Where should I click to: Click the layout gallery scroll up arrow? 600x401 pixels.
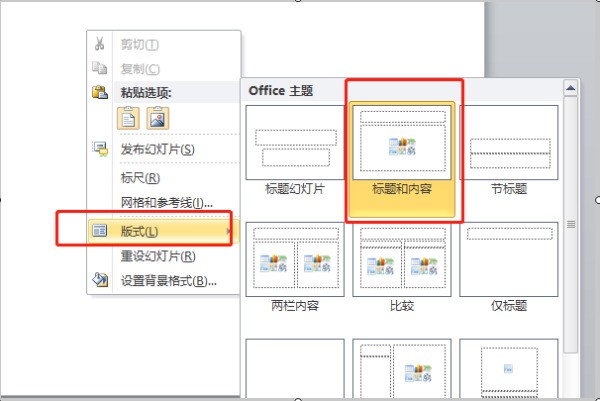click(x=571, y=88)
